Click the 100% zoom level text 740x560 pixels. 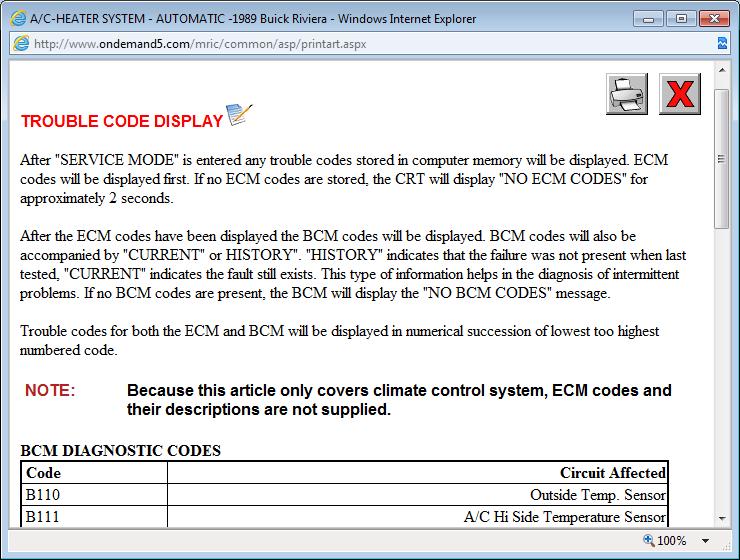point(672,541)
